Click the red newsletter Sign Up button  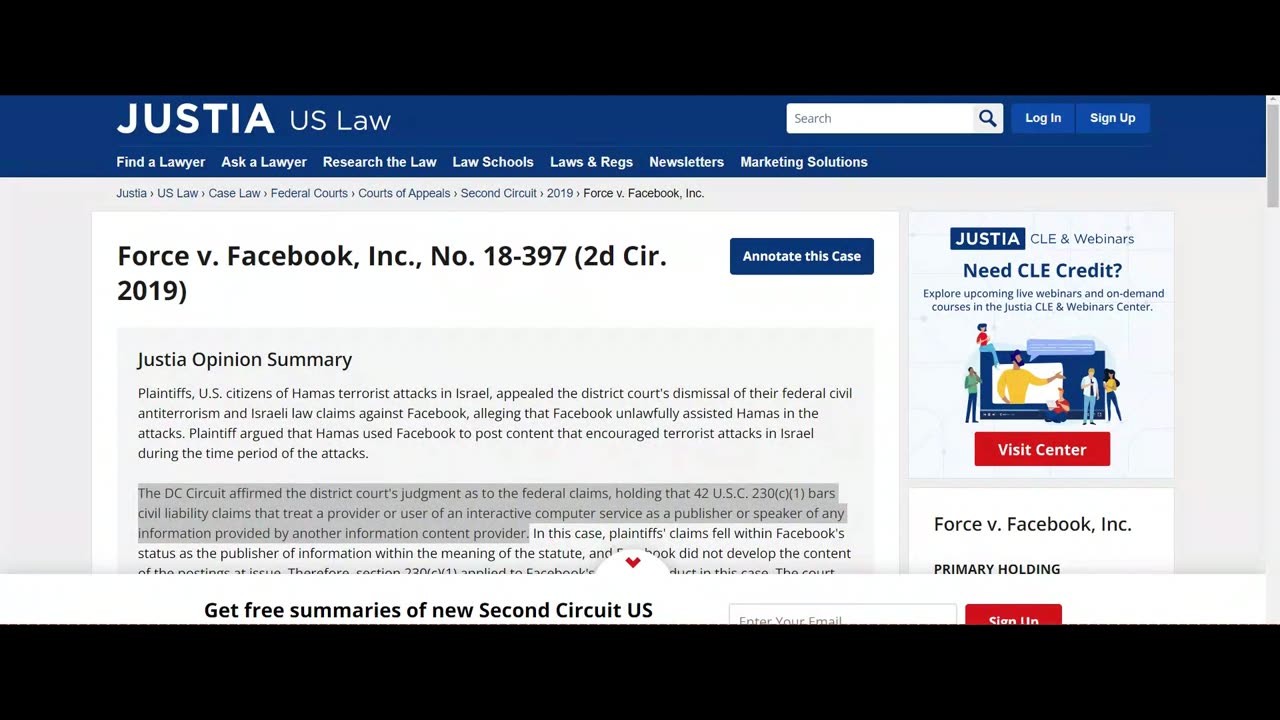[1013, 615]
